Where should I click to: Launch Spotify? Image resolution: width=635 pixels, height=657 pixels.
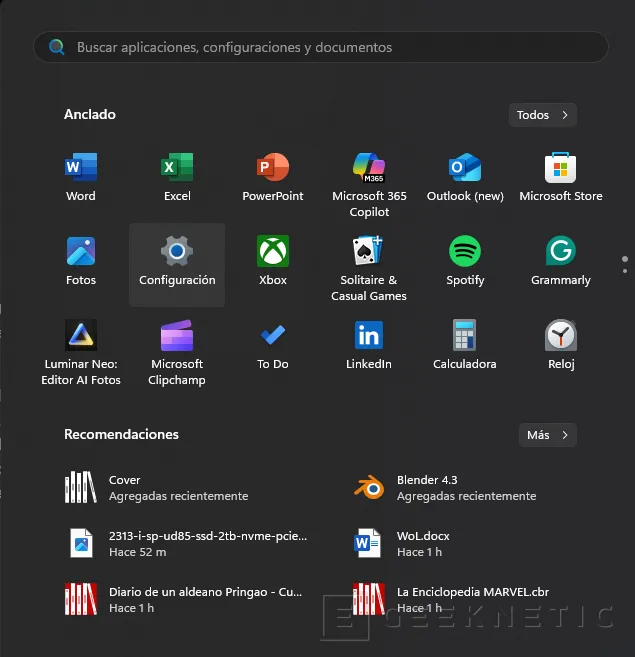coord(465,261)
